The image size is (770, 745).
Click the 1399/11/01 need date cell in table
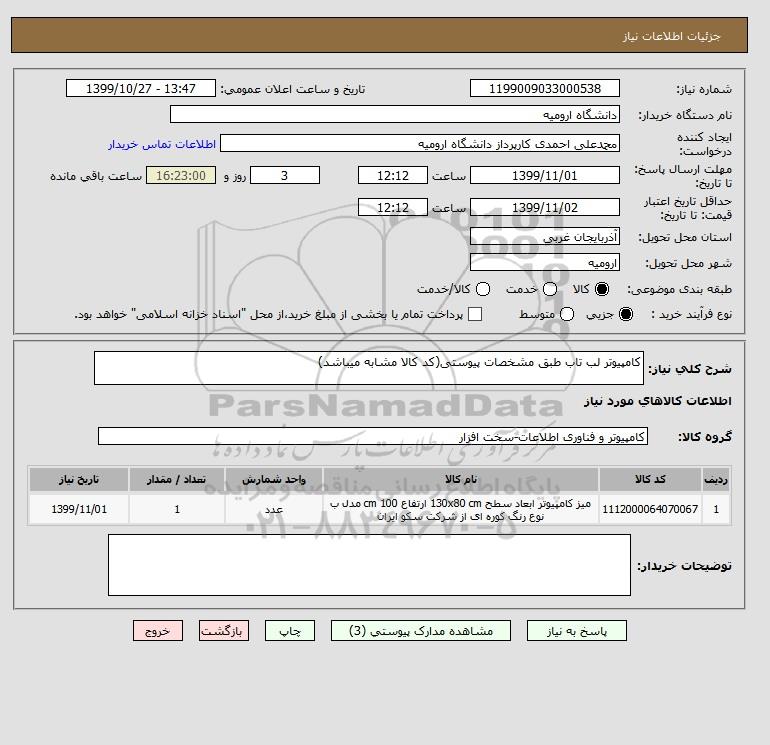[79, 509]
